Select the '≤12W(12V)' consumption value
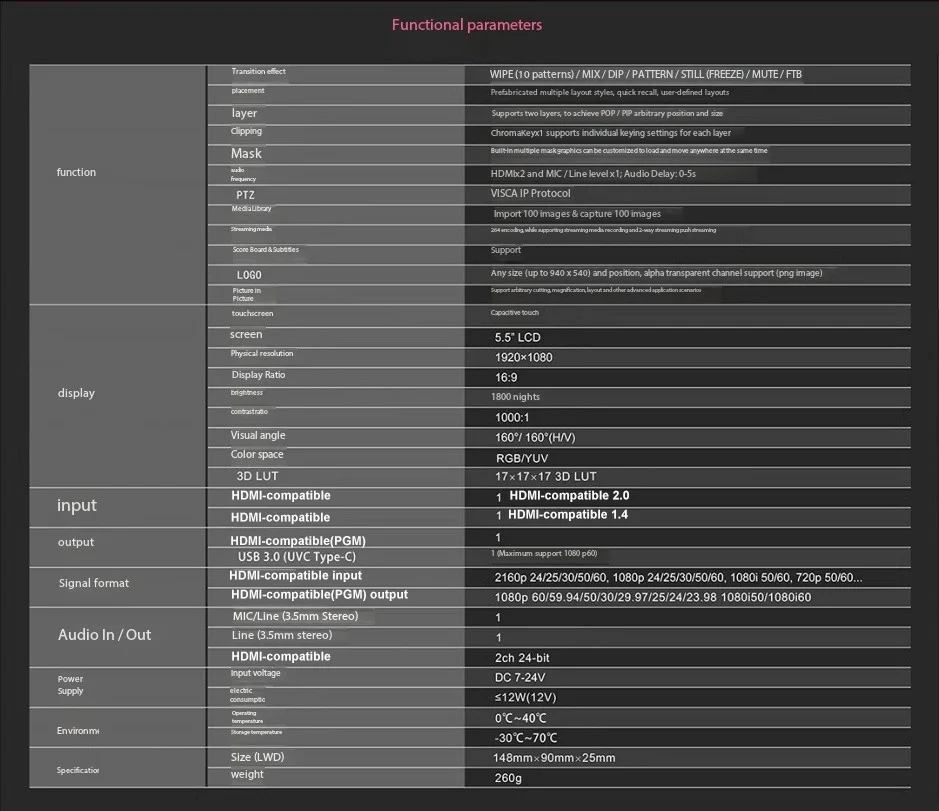 (x=525, y=698)
